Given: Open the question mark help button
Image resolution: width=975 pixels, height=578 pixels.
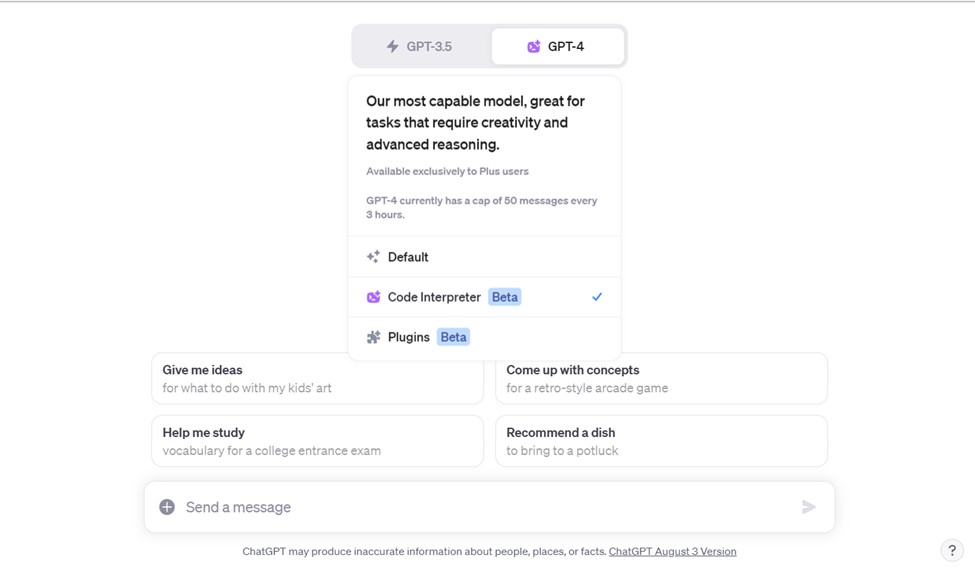Looking at the screenshot, I should (952, 550).
